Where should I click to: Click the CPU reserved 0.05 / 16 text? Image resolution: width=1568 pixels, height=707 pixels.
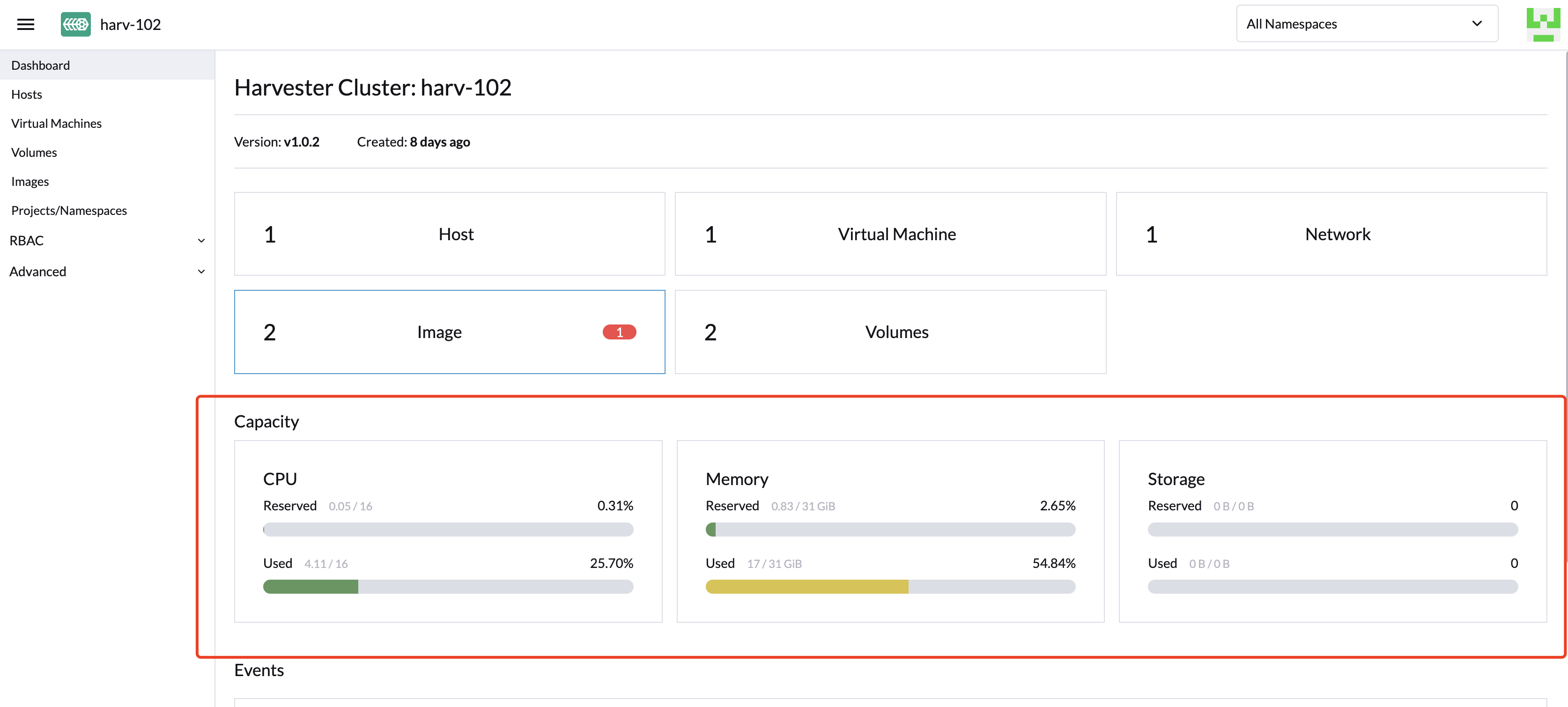pyautogui.click(x=350, y=506)
